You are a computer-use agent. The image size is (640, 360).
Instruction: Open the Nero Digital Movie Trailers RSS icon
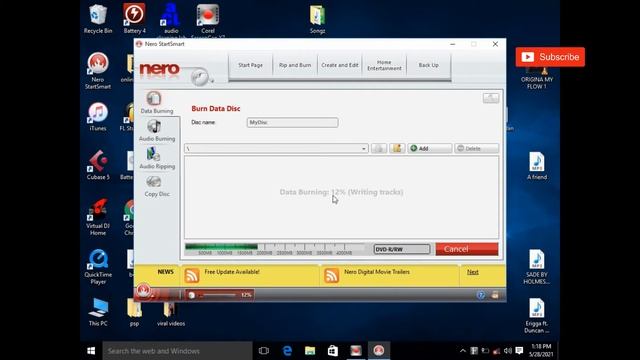[331, 276]
